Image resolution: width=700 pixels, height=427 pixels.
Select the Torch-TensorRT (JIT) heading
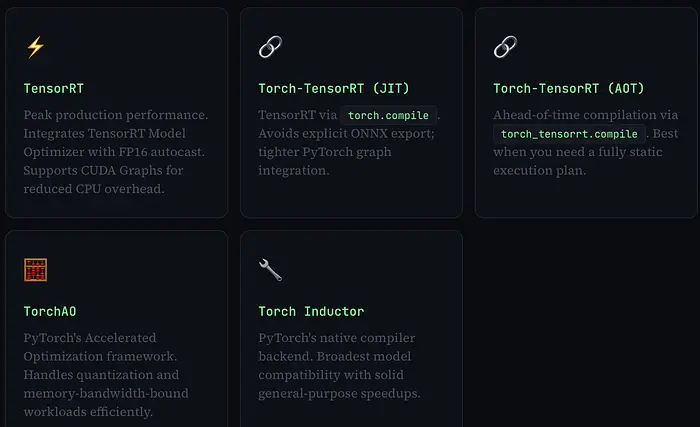click(x=328, y=88)
